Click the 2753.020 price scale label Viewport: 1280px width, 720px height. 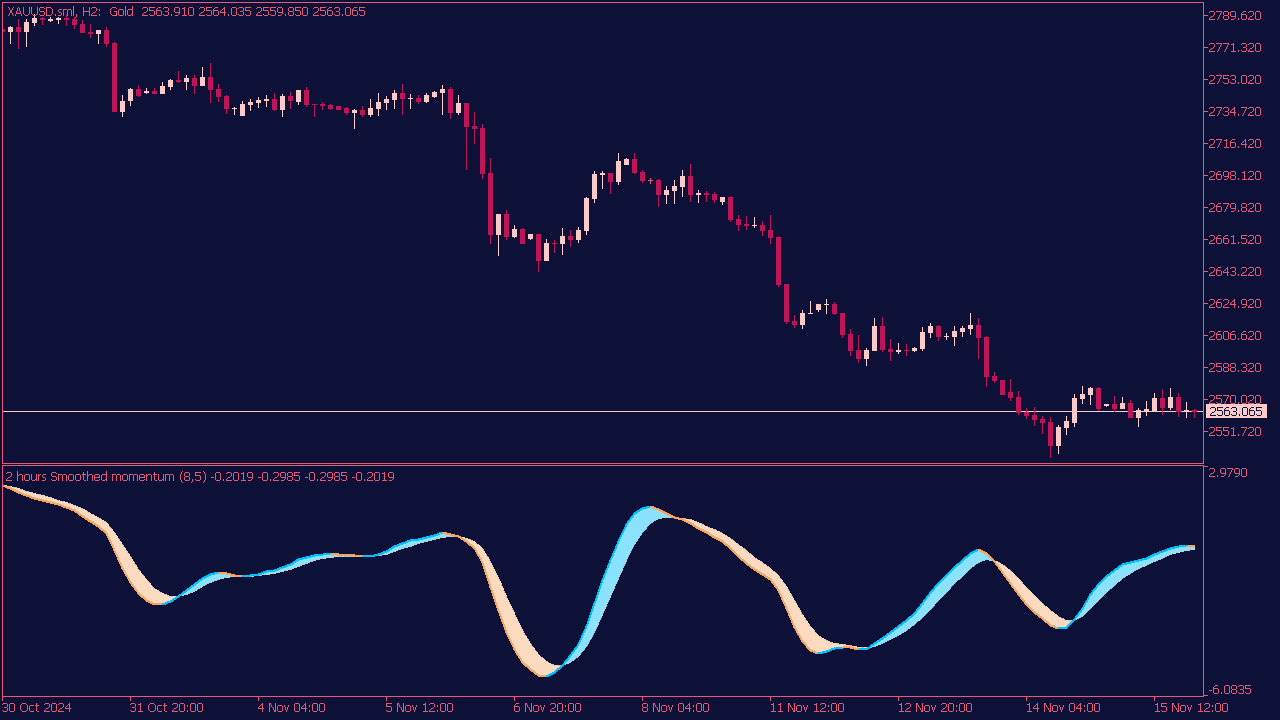[x=1235, y=80]
